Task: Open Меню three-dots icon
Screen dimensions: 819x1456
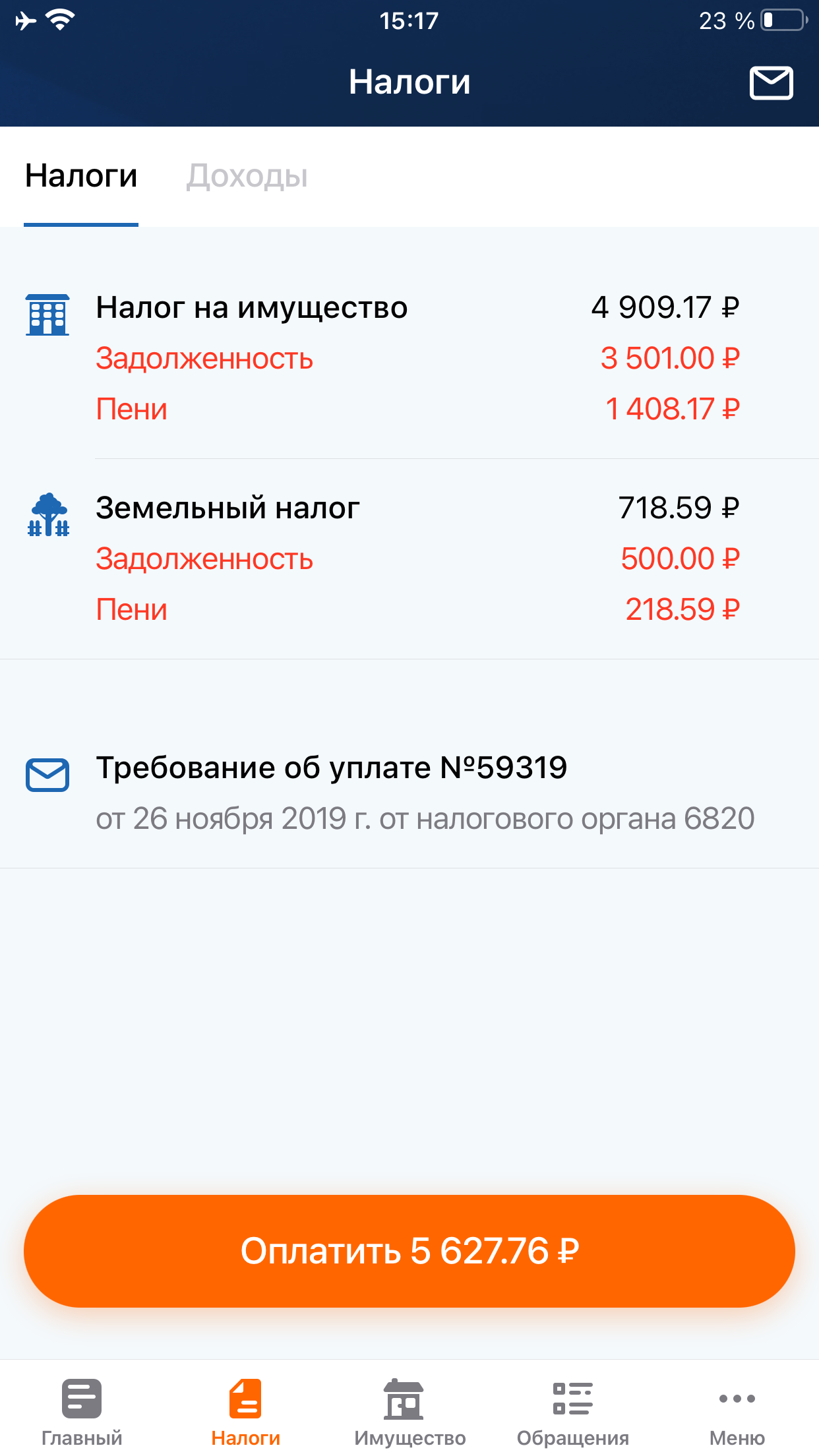Action: click(x=737, y=1399)
